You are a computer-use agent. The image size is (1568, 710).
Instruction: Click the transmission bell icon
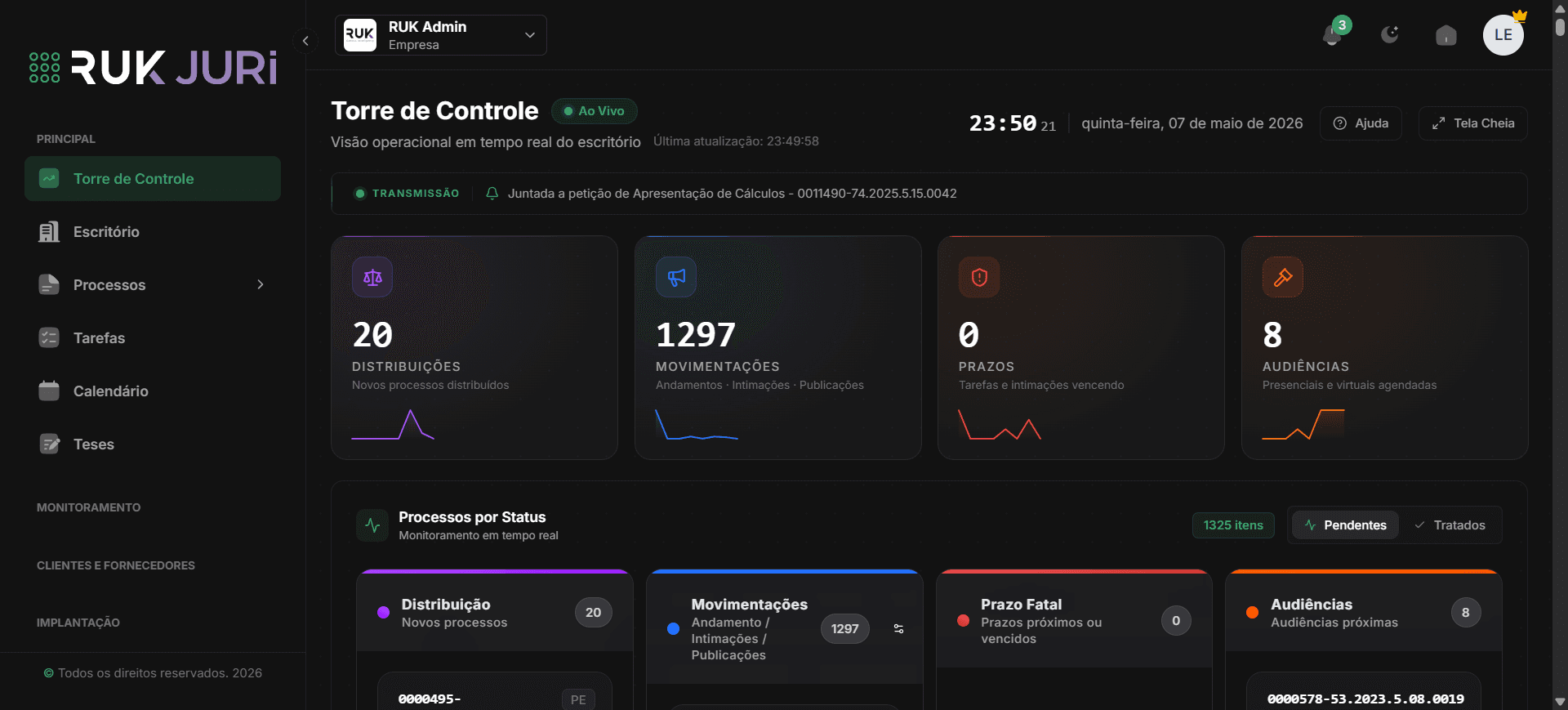click(492, 194)
